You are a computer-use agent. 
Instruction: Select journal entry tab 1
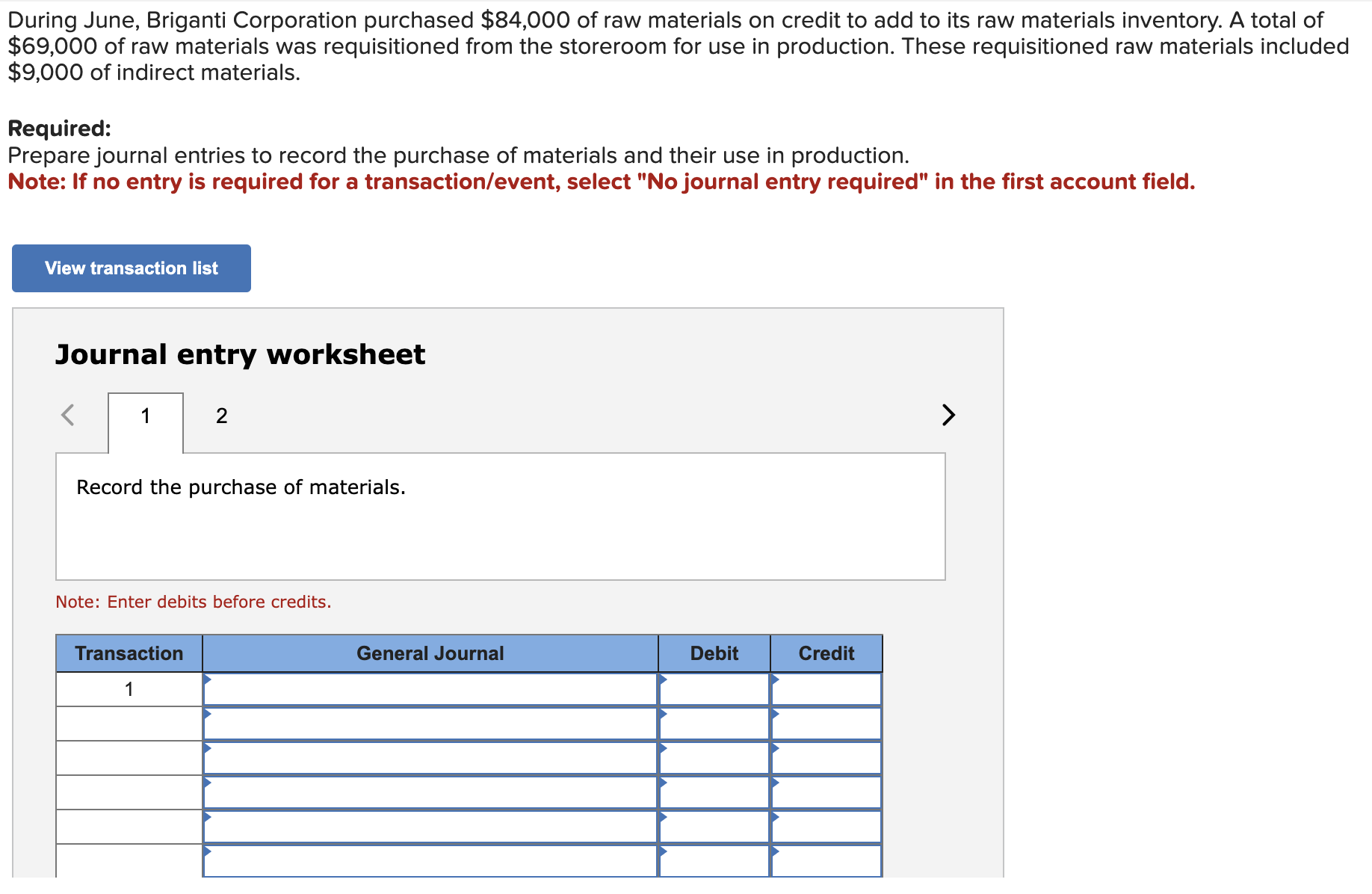pyautogui.click(x=145, y=416)
